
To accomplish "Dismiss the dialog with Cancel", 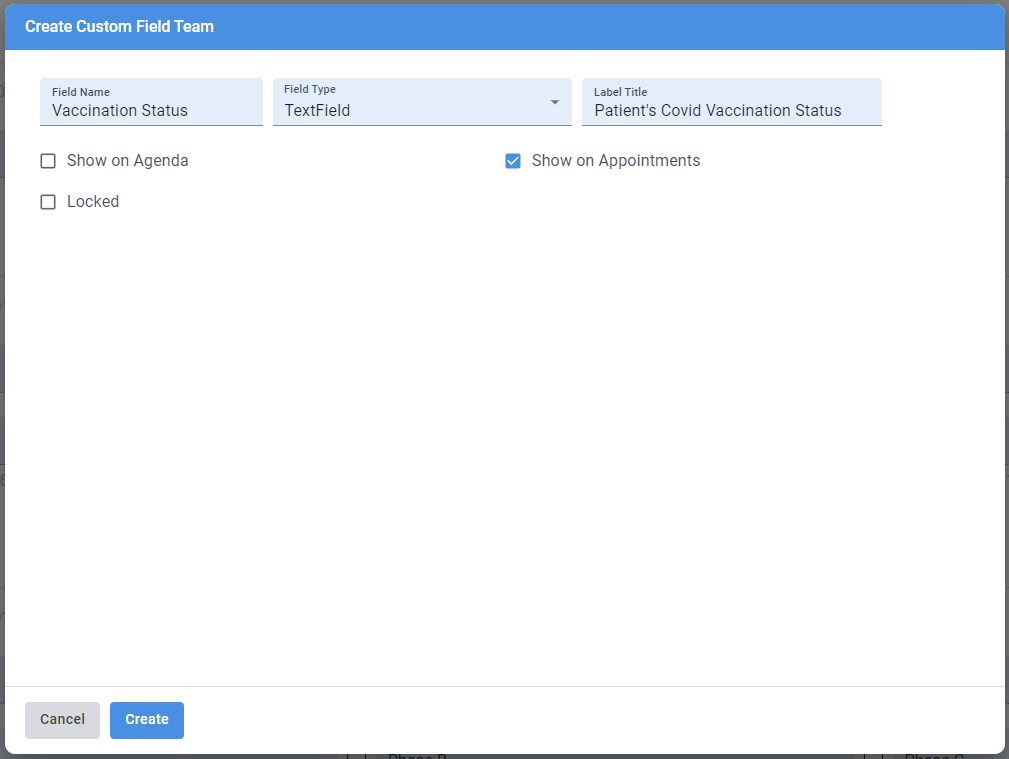I will tap(62, 719).
